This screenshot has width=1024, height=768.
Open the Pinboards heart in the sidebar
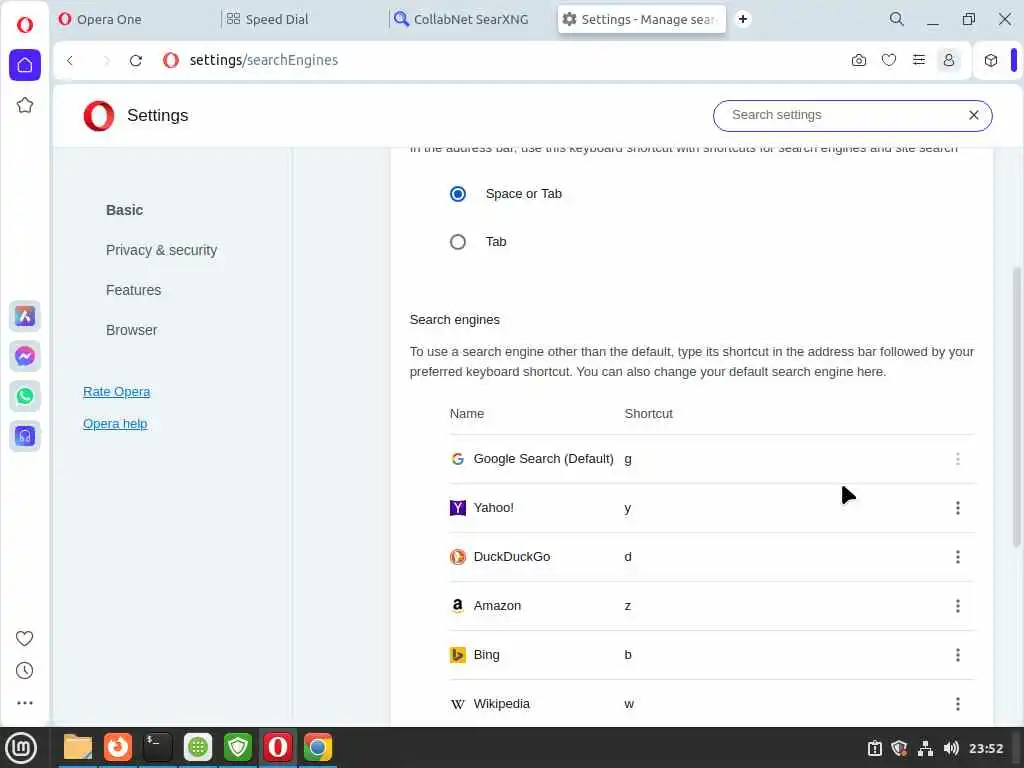[x=24, y=638]
